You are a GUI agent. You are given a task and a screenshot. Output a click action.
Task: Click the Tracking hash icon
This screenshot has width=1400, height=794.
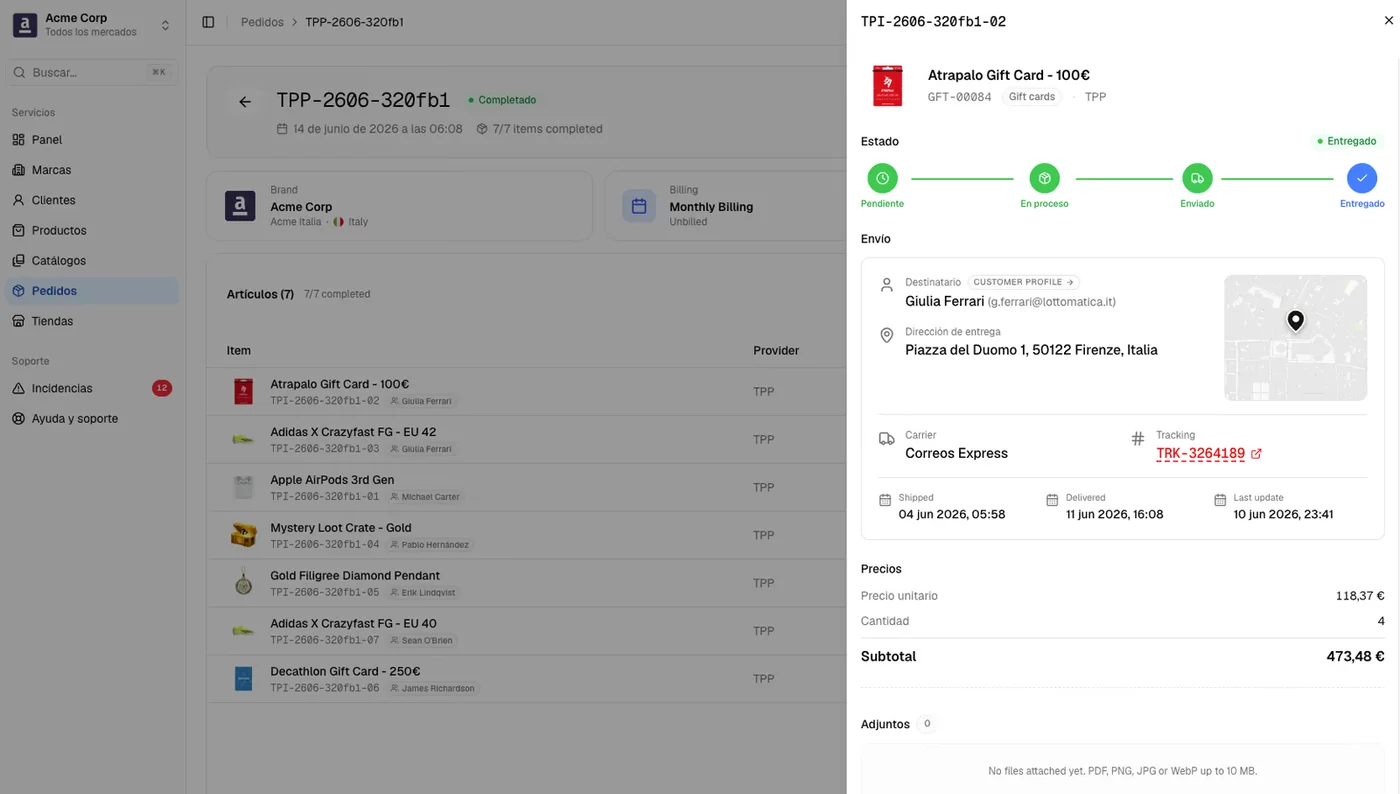pos(1137,438)
